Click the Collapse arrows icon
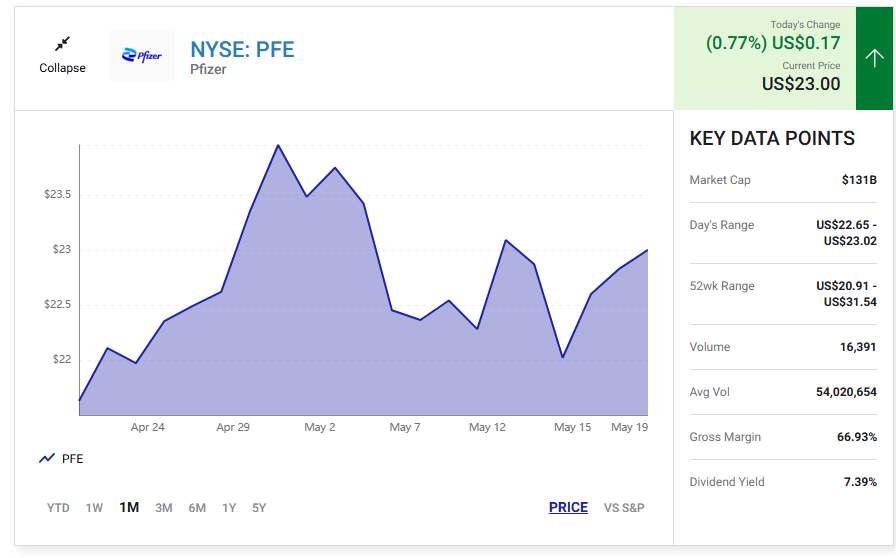The width and height of the screenshot is (896, 558). 62,44
